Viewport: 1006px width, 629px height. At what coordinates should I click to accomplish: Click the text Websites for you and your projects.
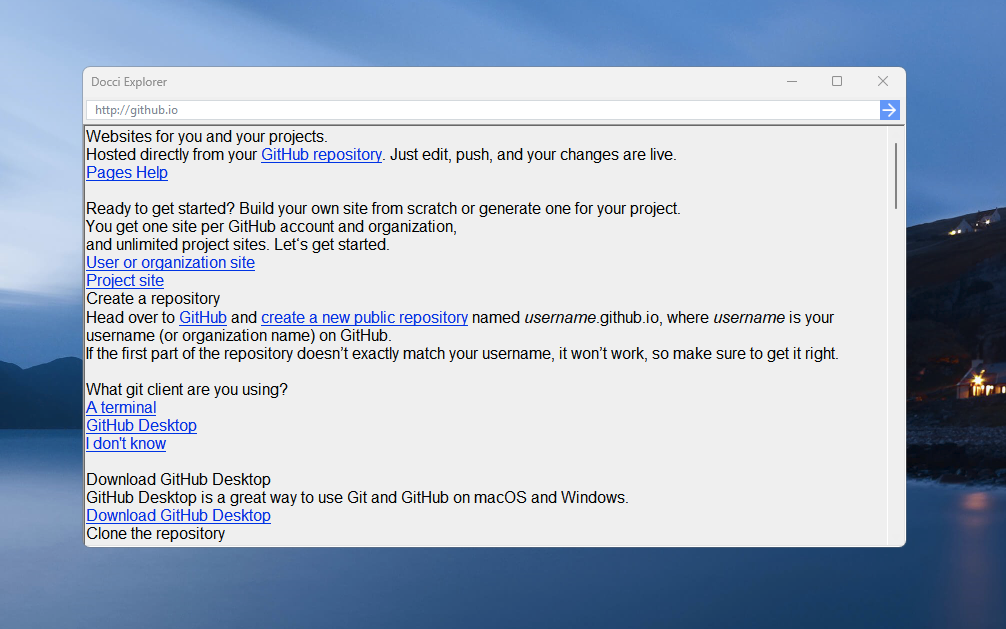click(x=207, y=137)
